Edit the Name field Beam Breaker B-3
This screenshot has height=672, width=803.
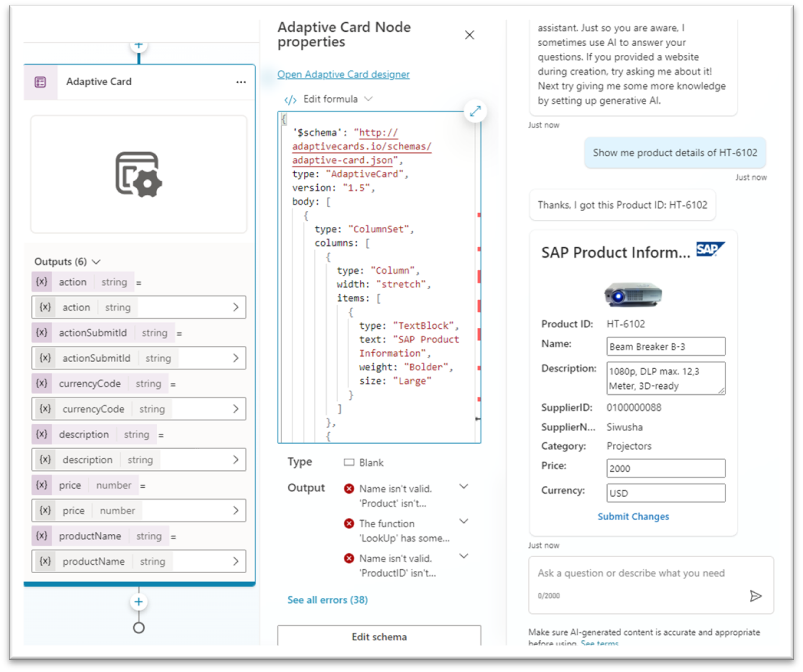pos(666,346)
